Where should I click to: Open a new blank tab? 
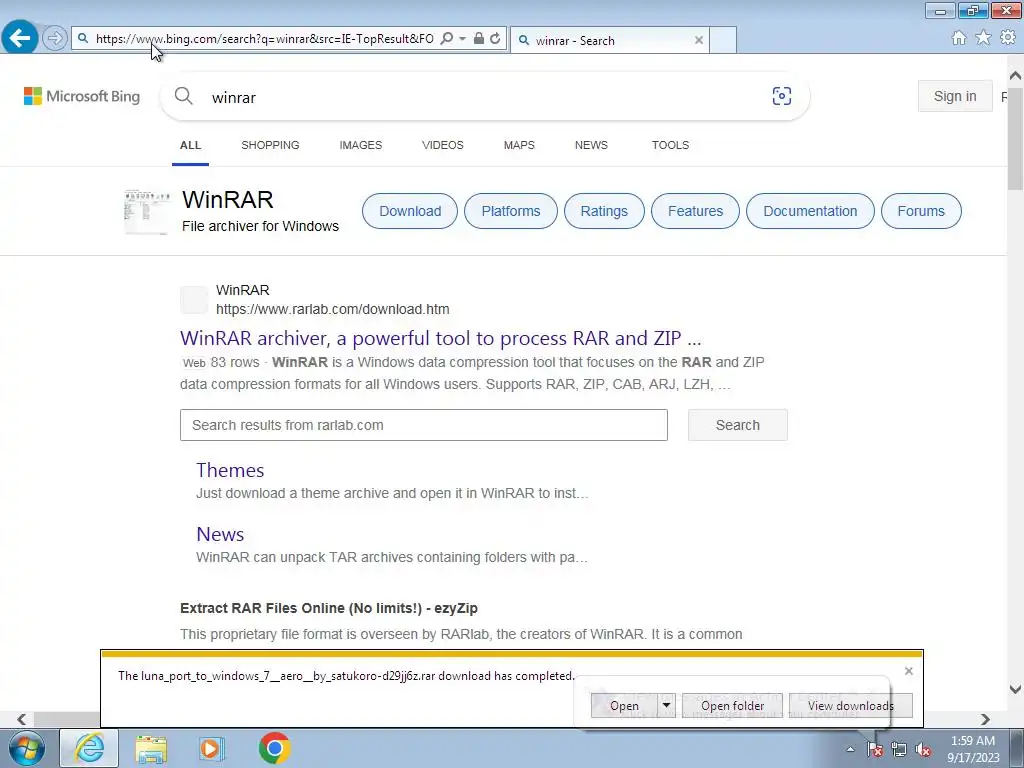point(723,40)
